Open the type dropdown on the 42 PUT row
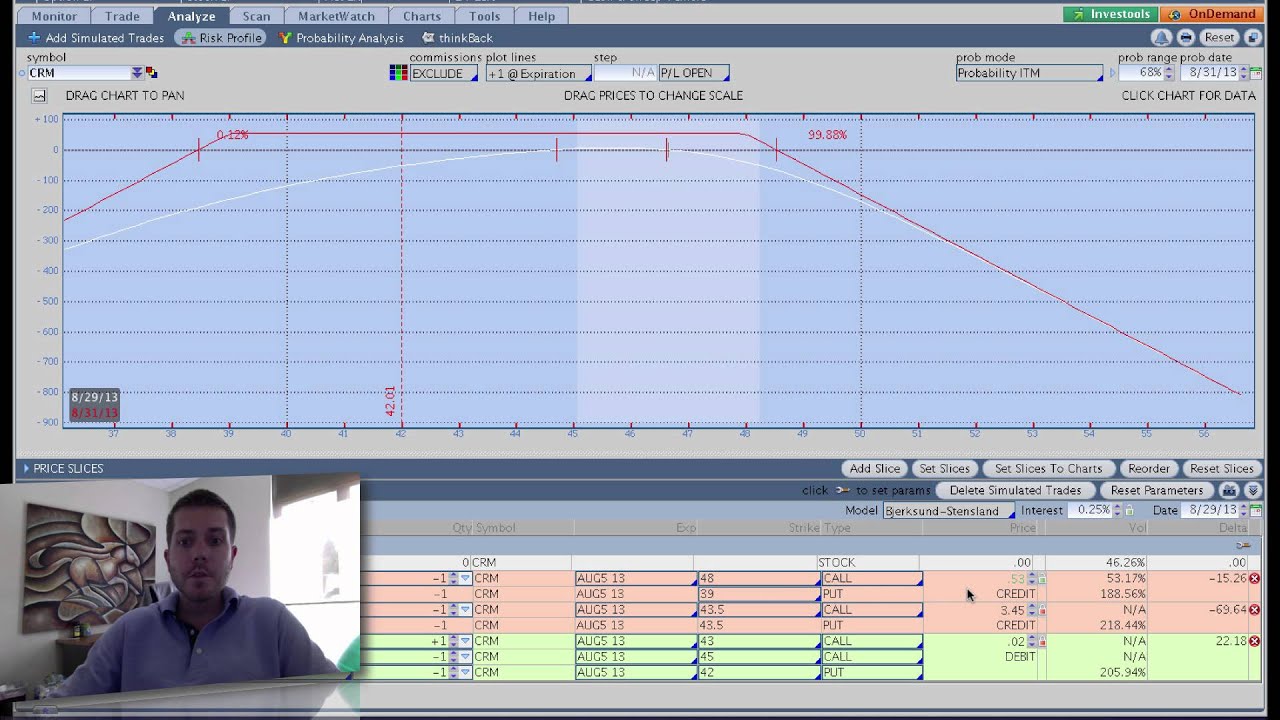 click(870, 672)
